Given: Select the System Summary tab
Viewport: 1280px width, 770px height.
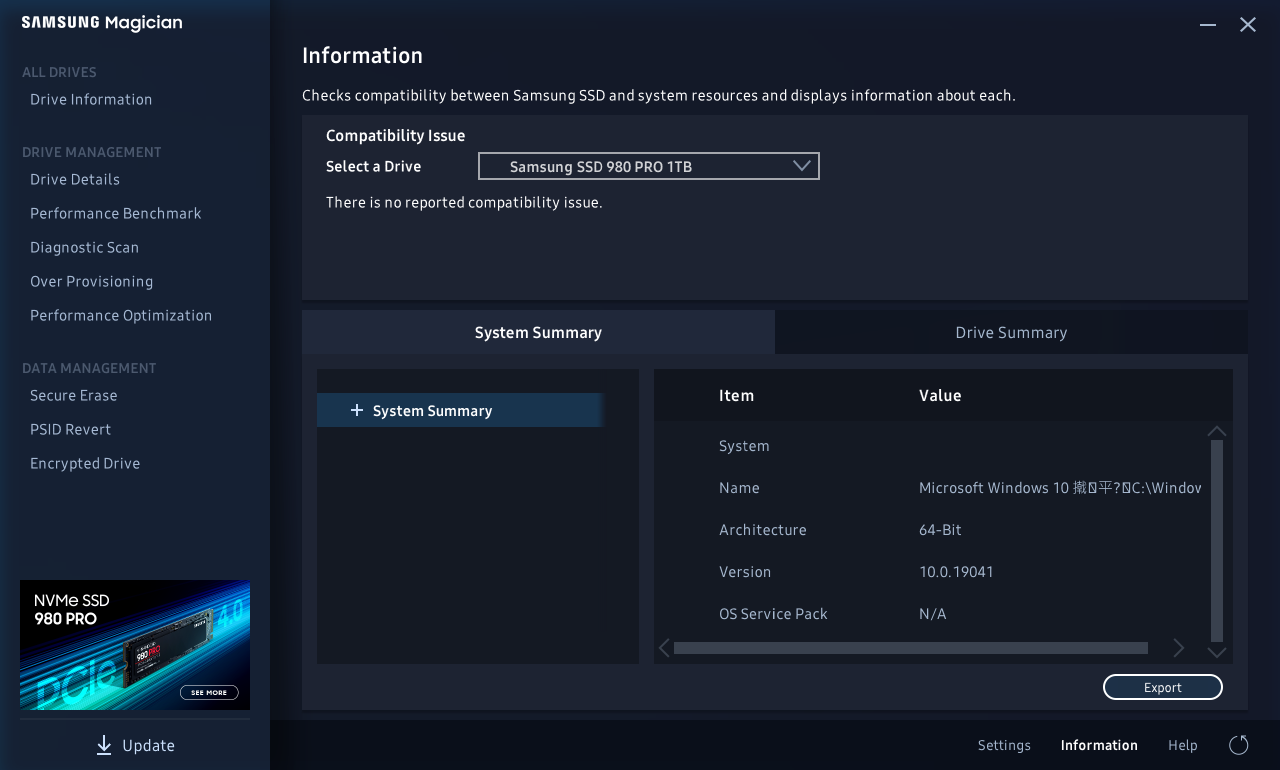Looking at the screenshot, I should pos(538,332).
